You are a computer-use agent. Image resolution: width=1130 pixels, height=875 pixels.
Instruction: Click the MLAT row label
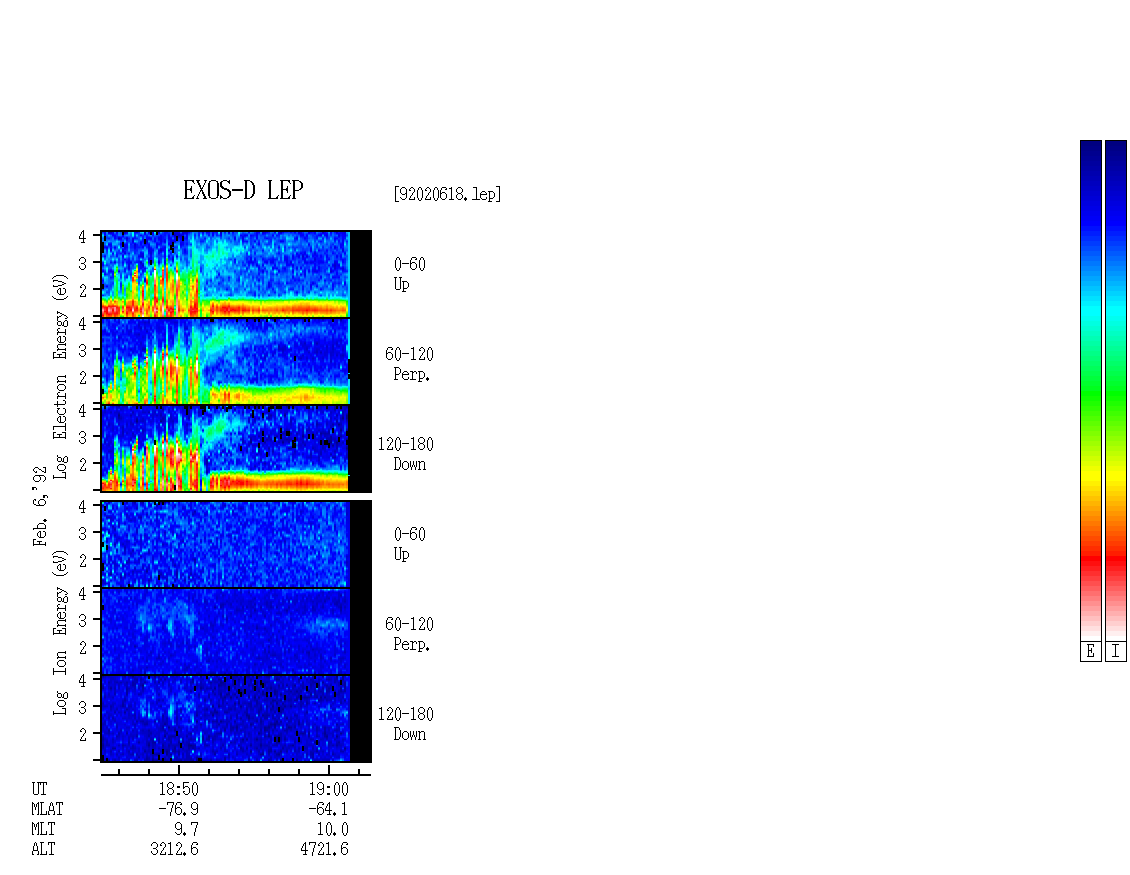tap(48, 809)
